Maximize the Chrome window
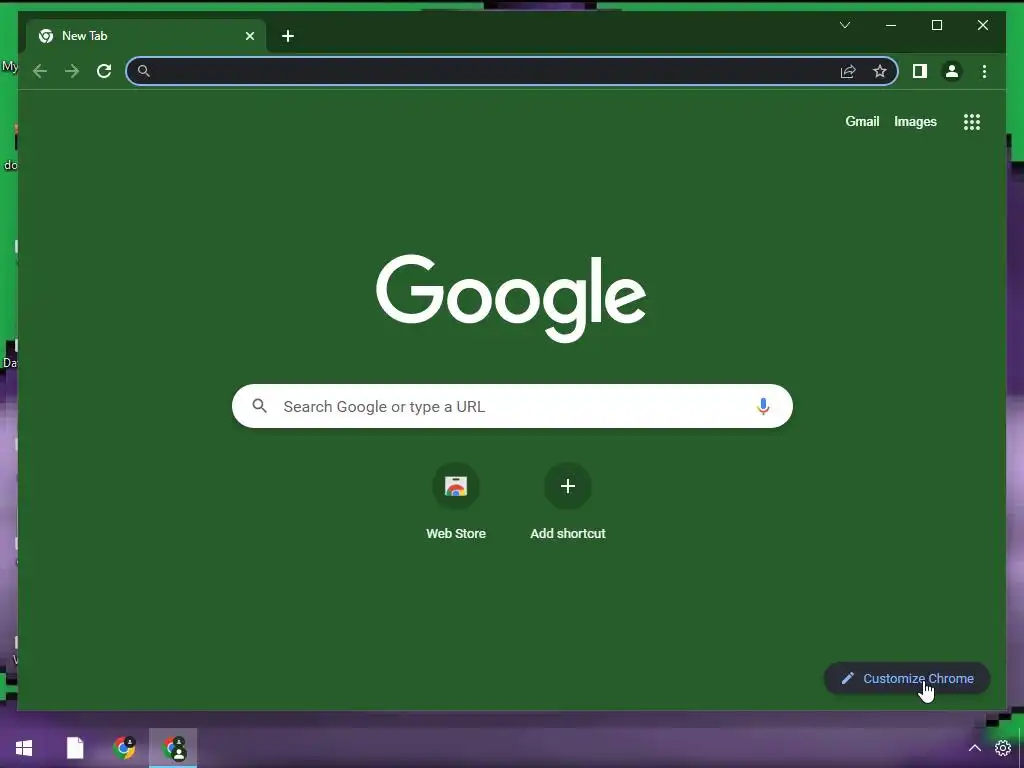The width and height of the screenshot is (1024, 768). 936,25
